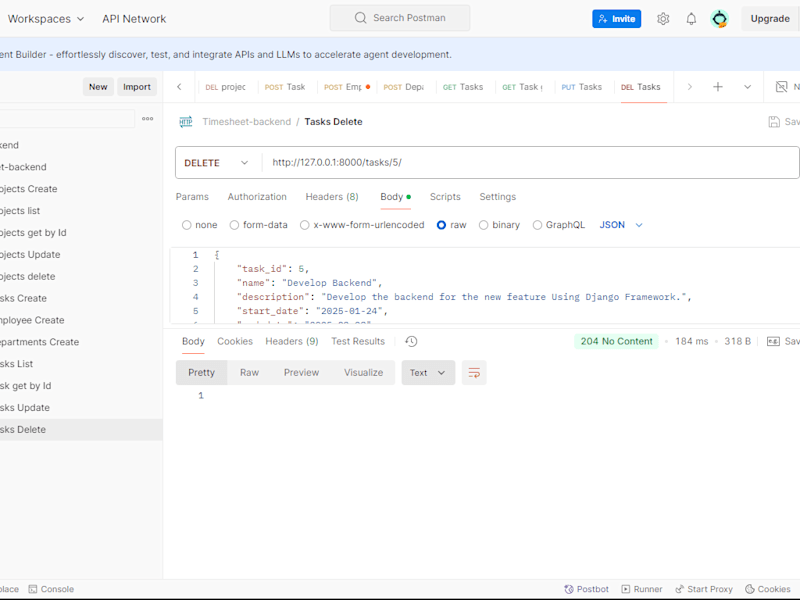Screen dimensions: 800x600
Task: Switch to PUT Tasks tab
Action: pyautogui.click(x=582, y=87)
